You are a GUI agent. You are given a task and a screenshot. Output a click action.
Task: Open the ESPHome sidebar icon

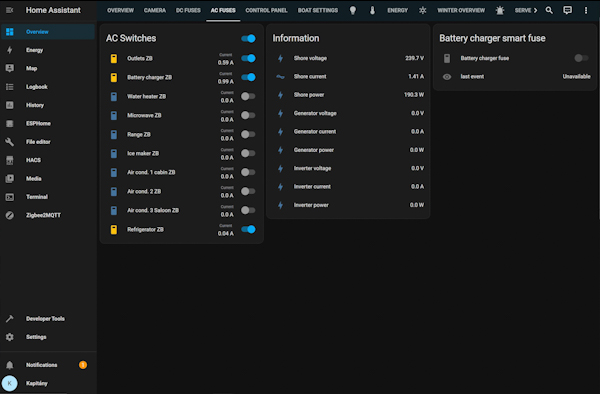tap(10, 124)
